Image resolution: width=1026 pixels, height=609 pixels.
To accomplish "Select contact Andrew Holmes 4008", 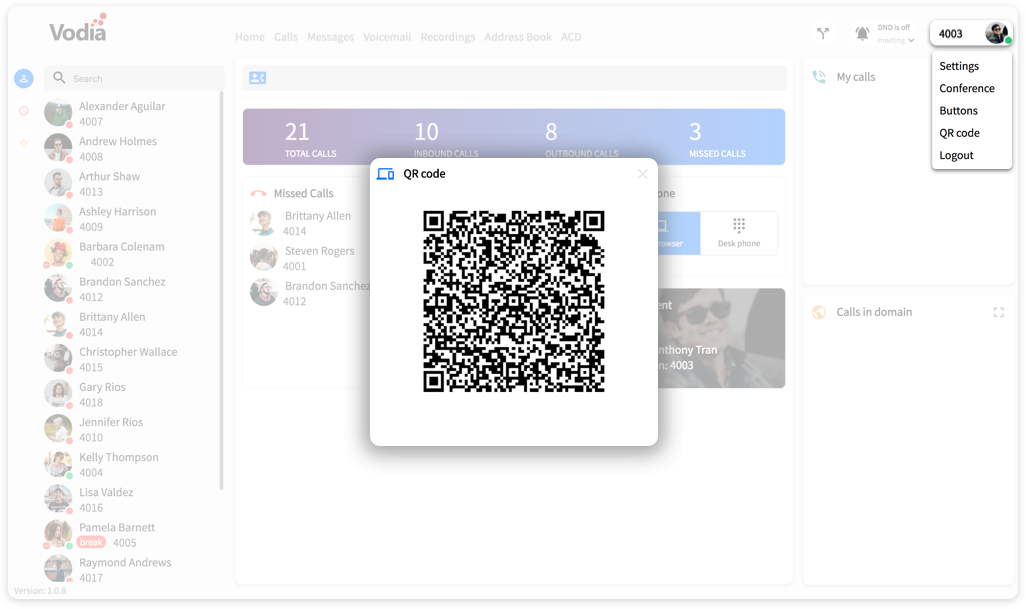I will (131, 148).
